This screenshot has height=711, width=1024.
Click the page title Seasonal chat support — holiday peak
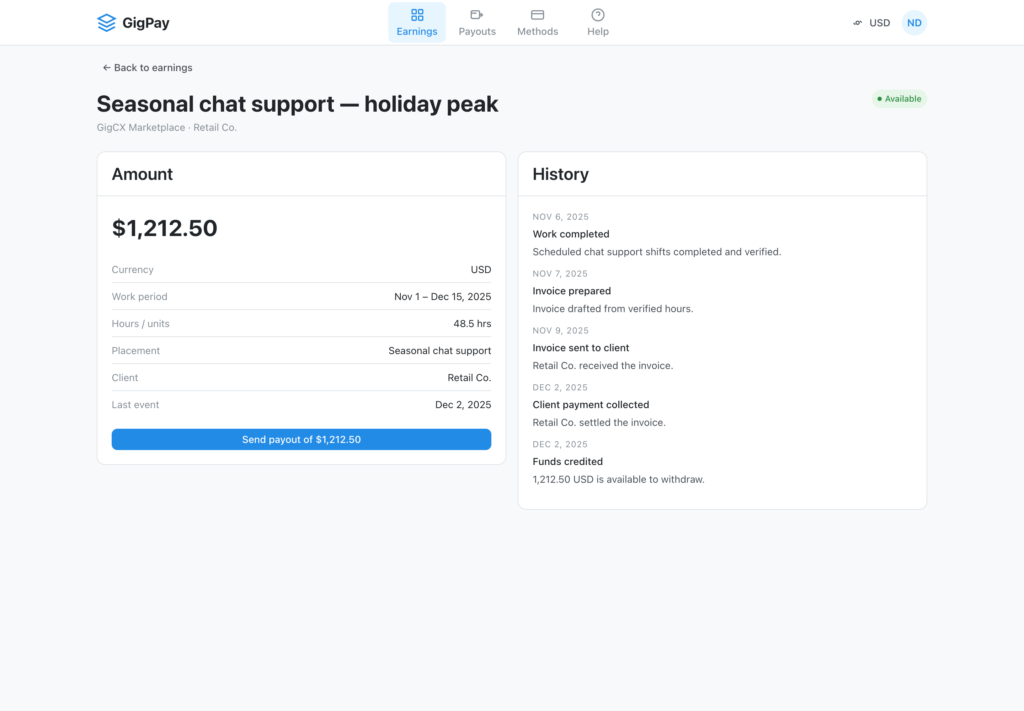[x=297, y=104]
